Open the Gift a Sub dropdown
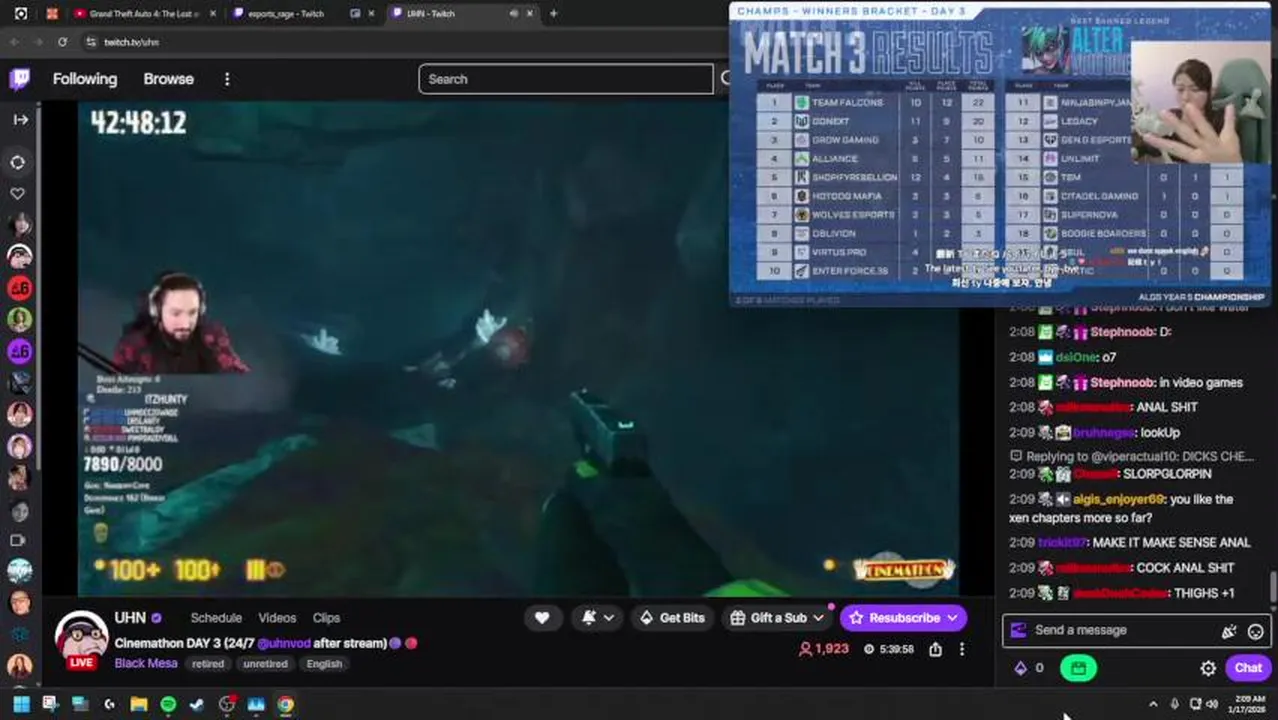The image size is (1278, 720). click(776, 618)
